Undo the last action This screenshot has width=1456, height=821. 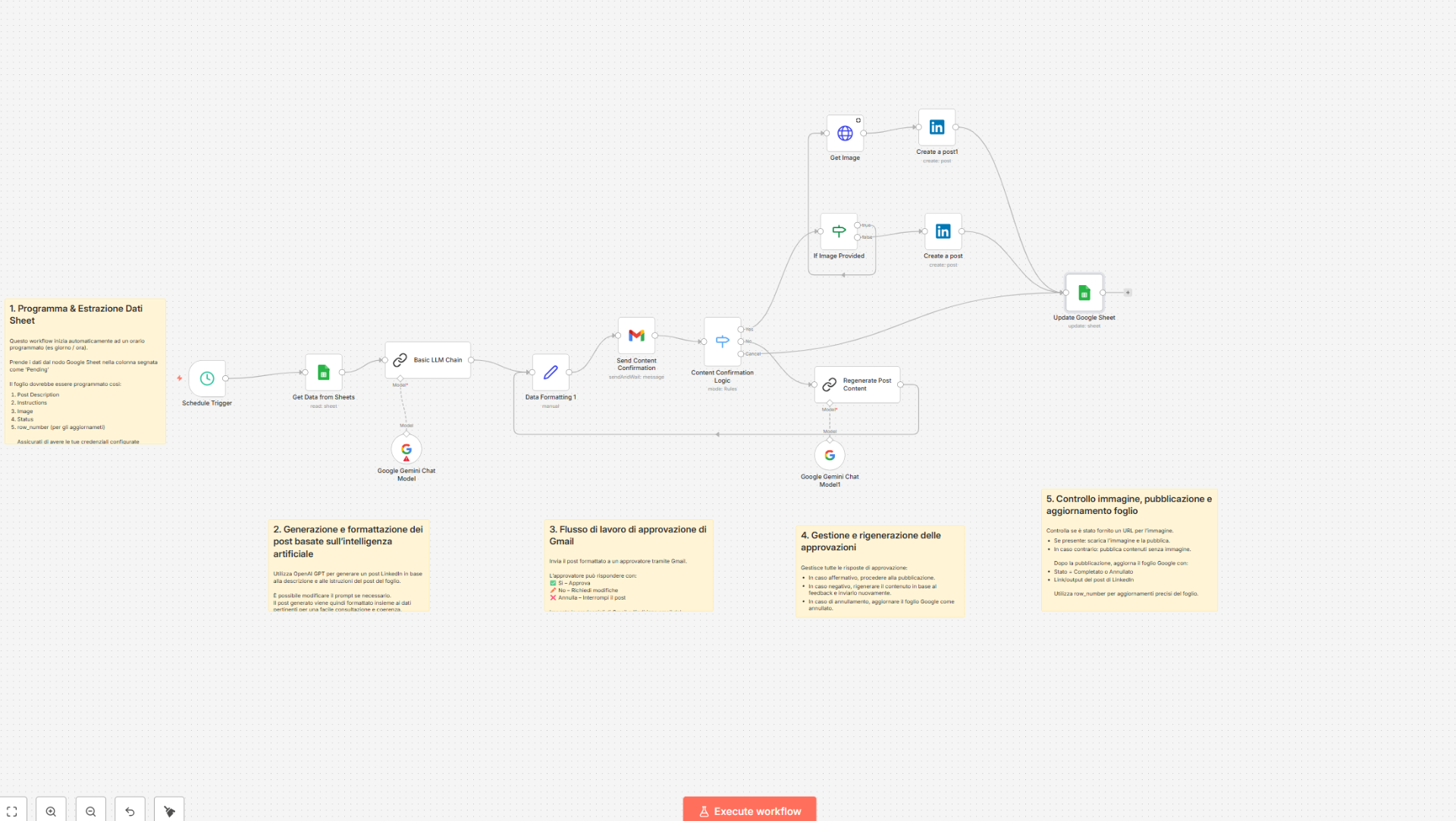point(130,810)
